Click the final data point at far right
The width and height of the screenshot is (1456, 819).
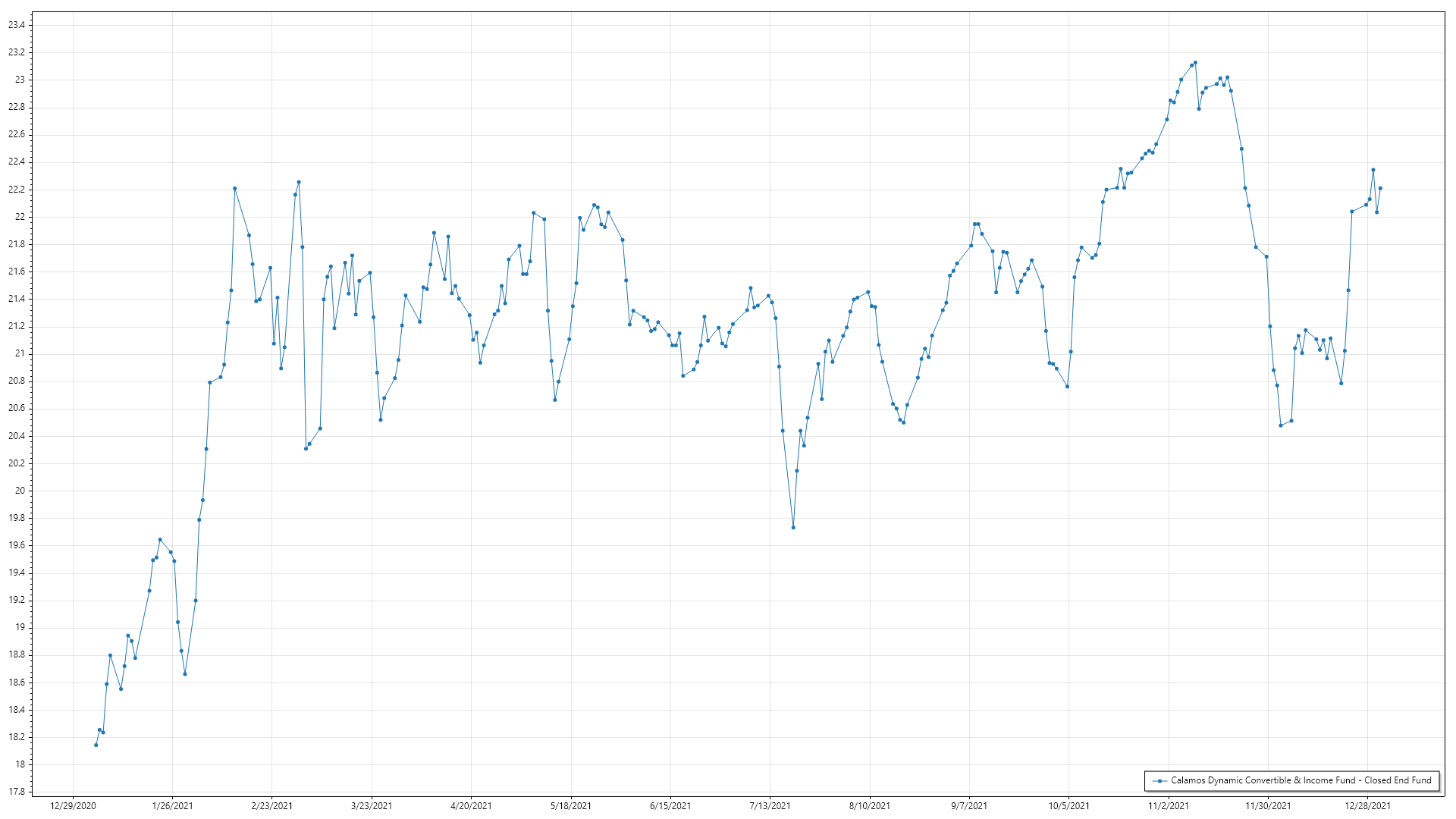(x=1380, y=188)
